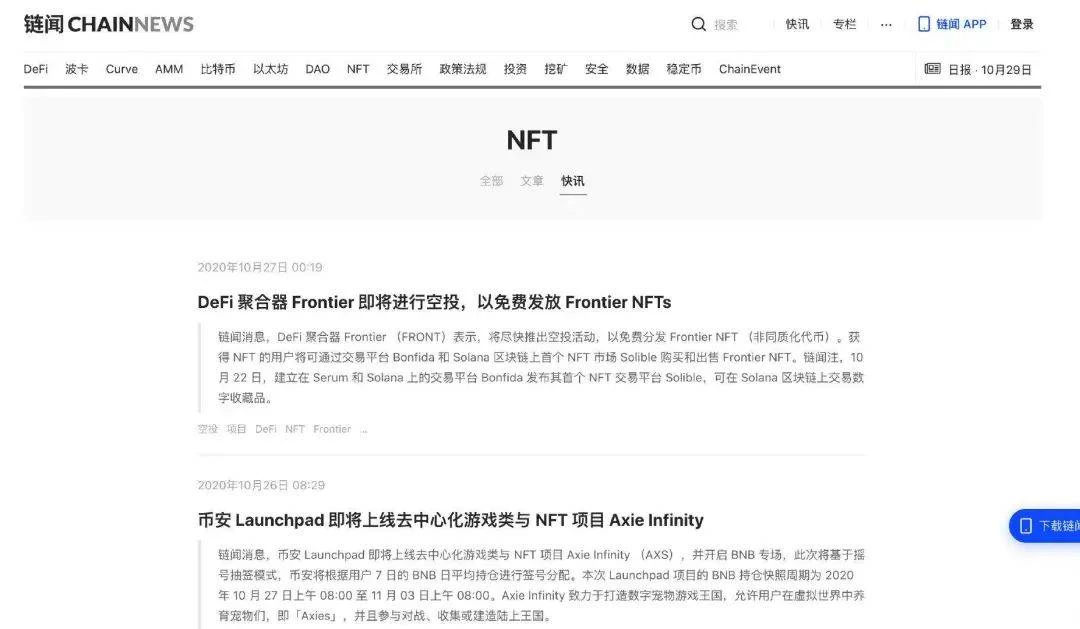Click the Axie Infinity article summary paragraph

pos(541,585)
